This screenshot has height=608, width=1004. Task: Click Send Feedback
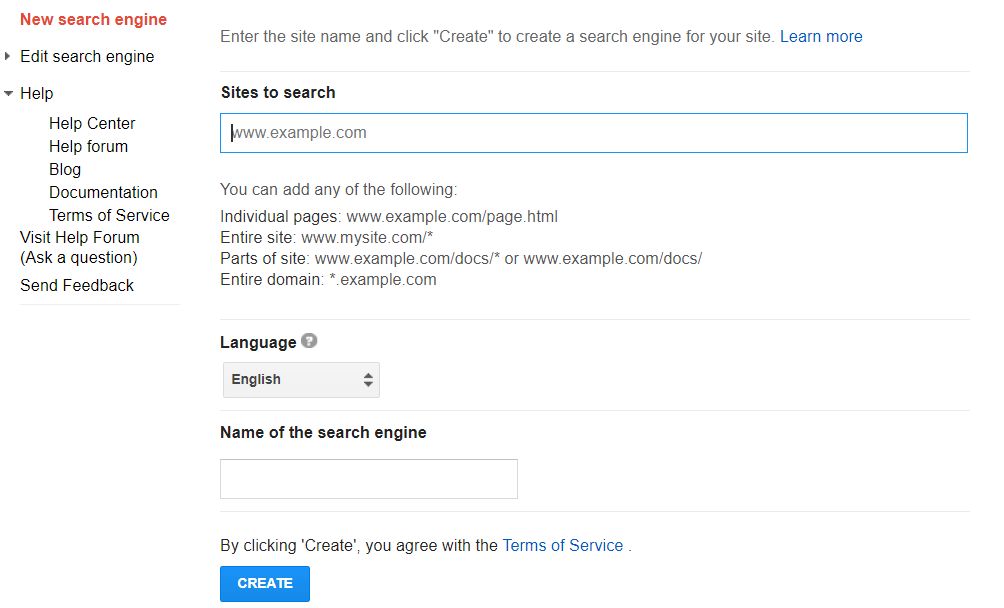click(x=76, y=285)
